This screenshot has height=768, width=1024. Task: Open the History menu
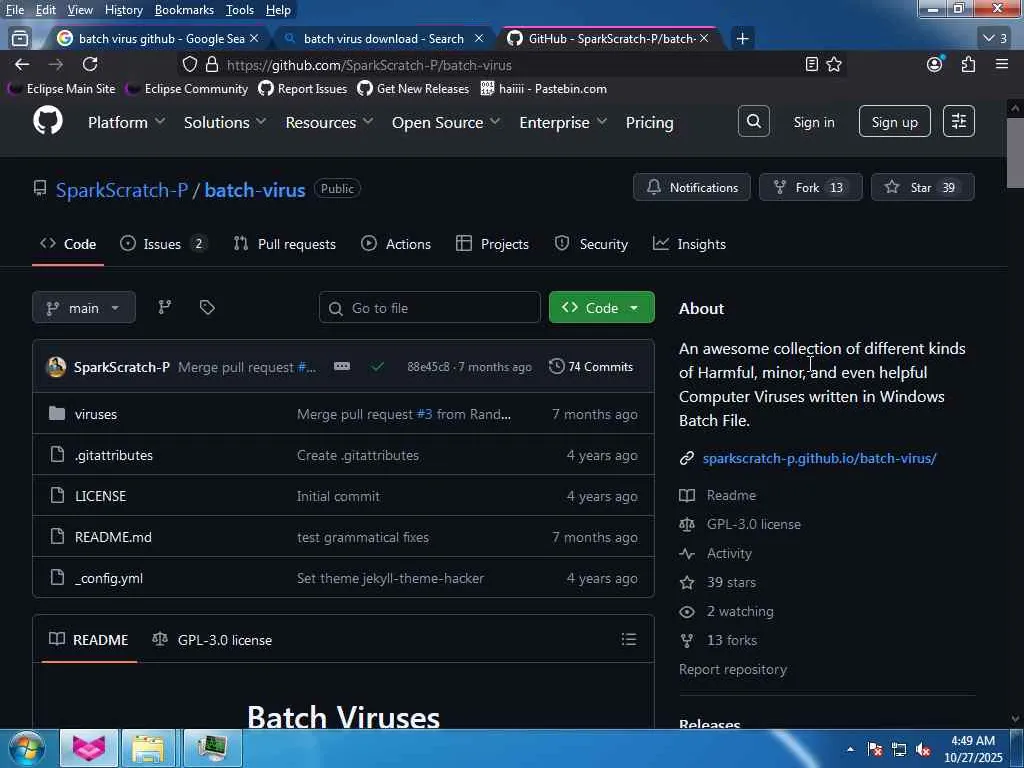[123, 10]
